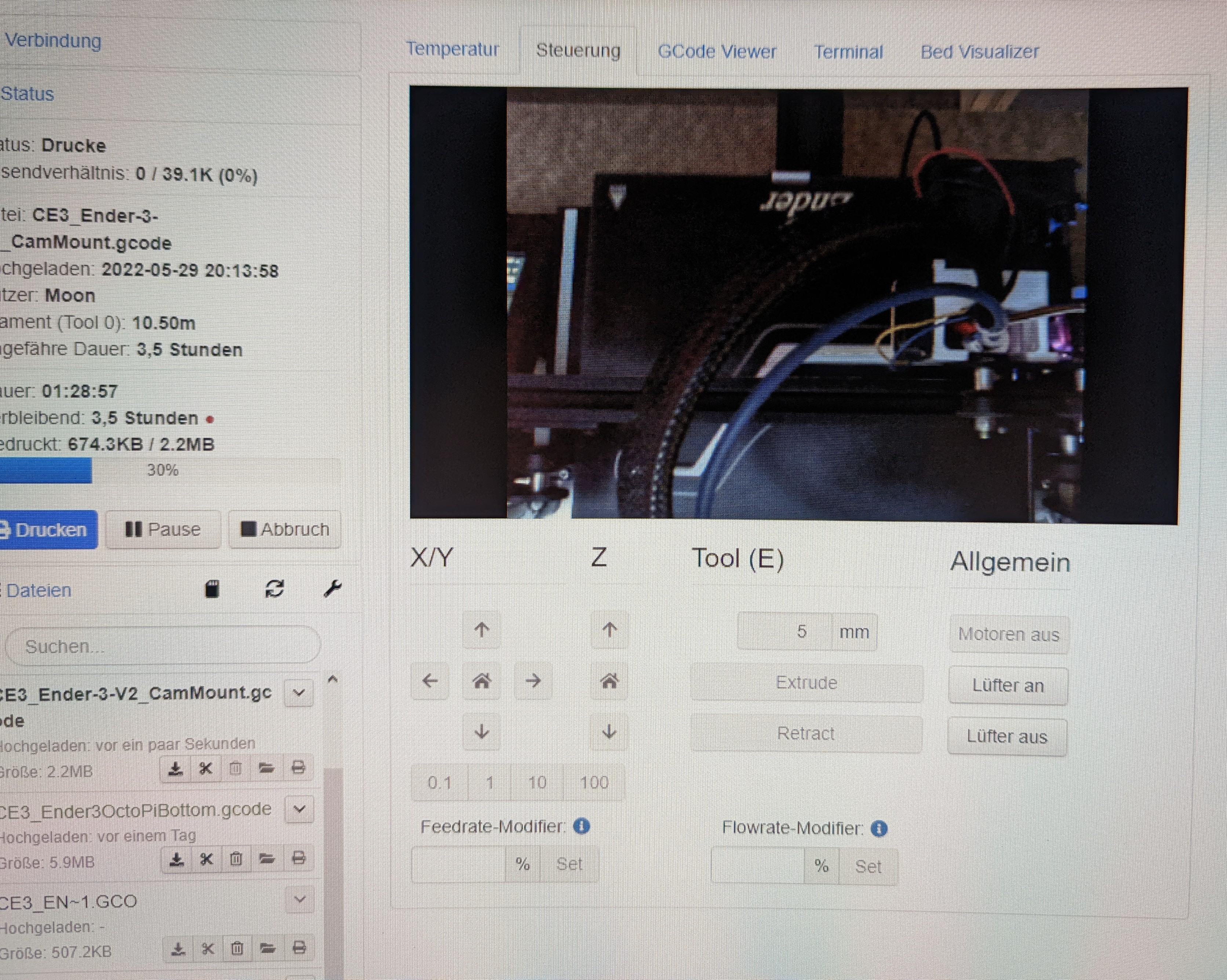Click the Extrude button
Image resolution: width=1227 pixels, height=980 pixels.
pyautogui.click(x=807, y=682)
